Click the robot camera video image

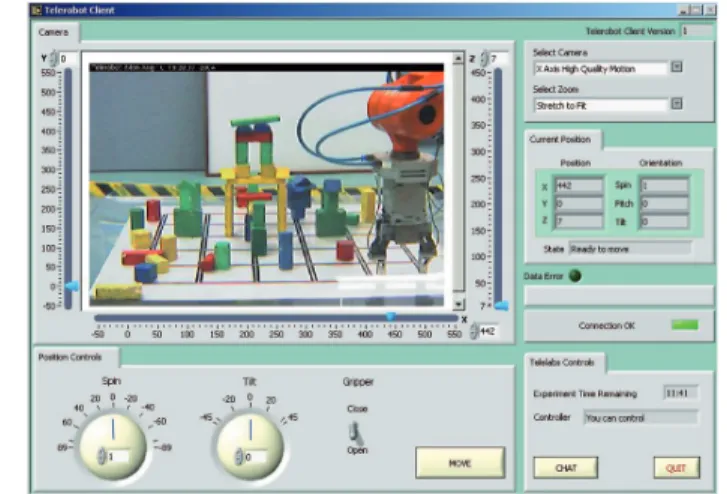(267, 186)
